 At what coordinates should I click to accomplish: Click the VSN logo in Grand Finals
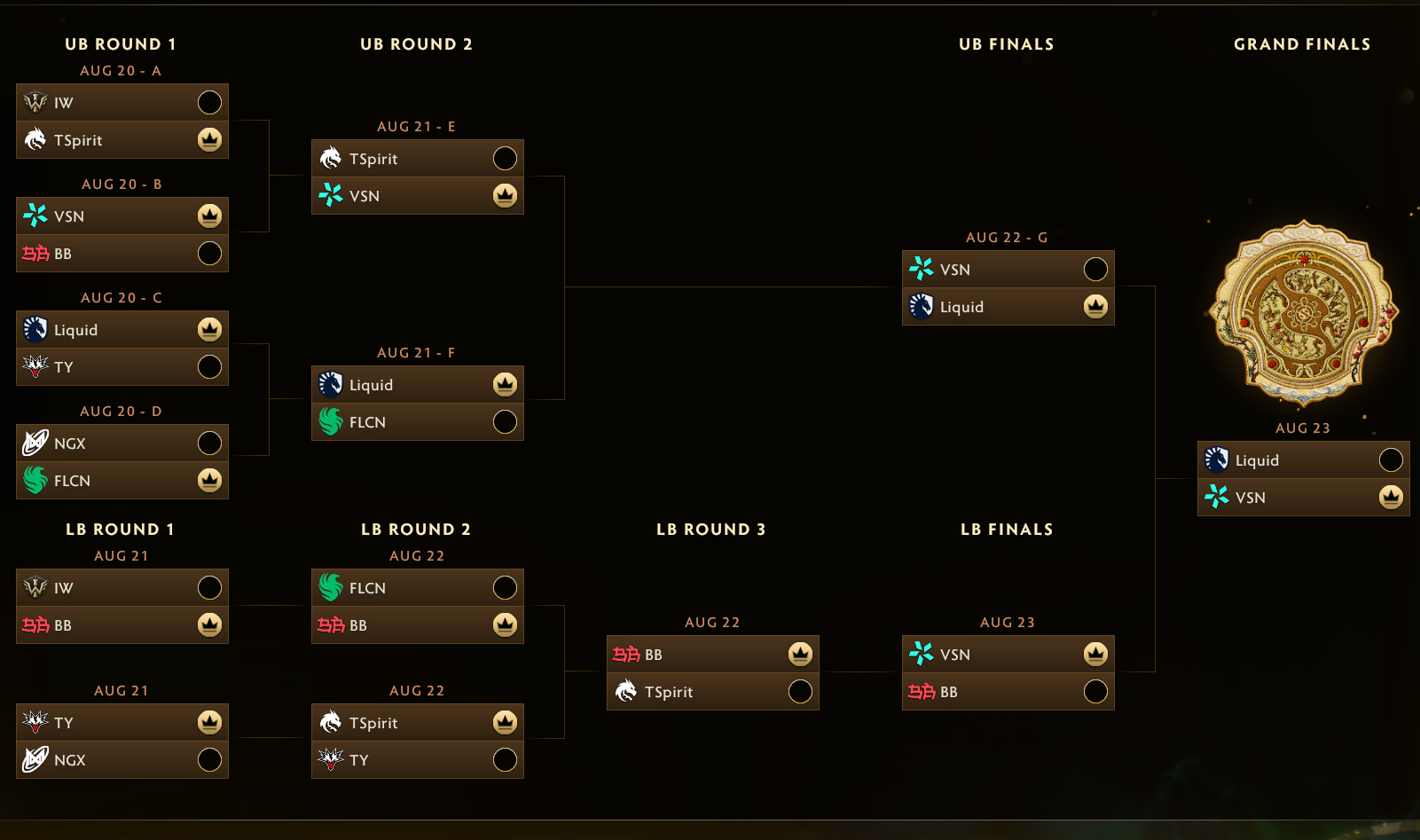[x=1217, y=497]
